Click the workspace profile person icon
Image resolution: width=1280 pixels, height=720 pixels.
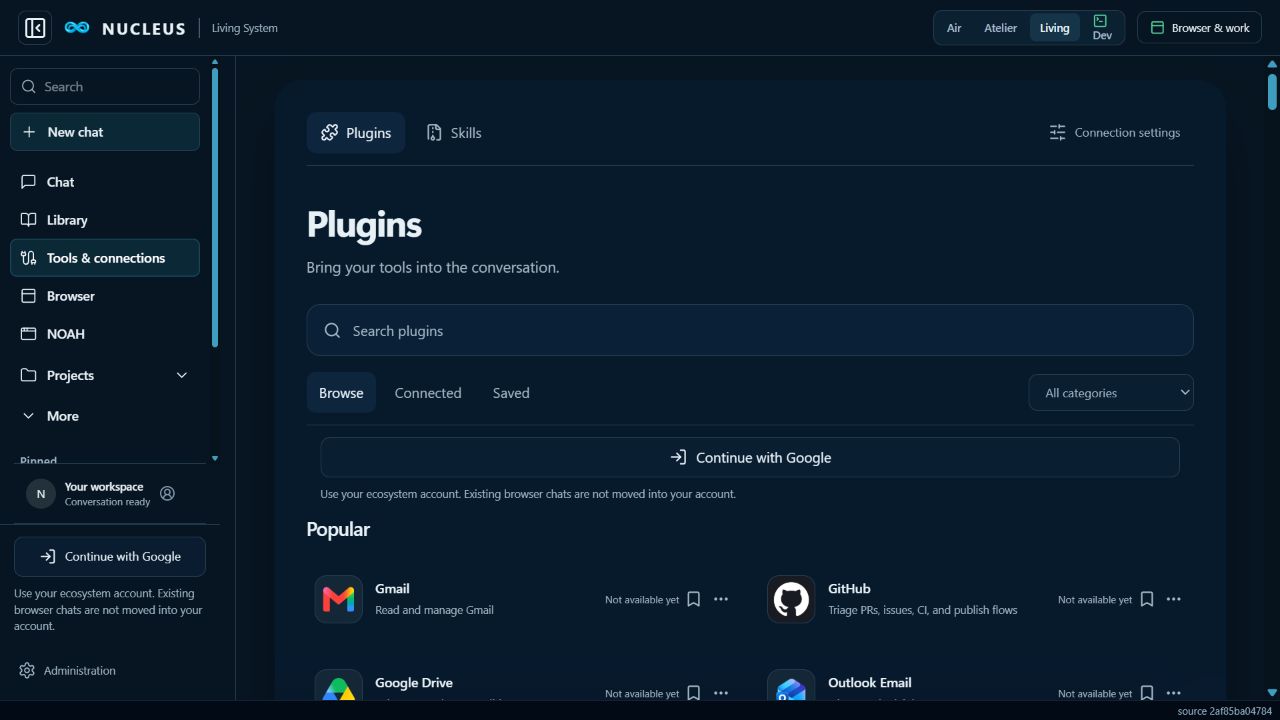pos(168,493)
